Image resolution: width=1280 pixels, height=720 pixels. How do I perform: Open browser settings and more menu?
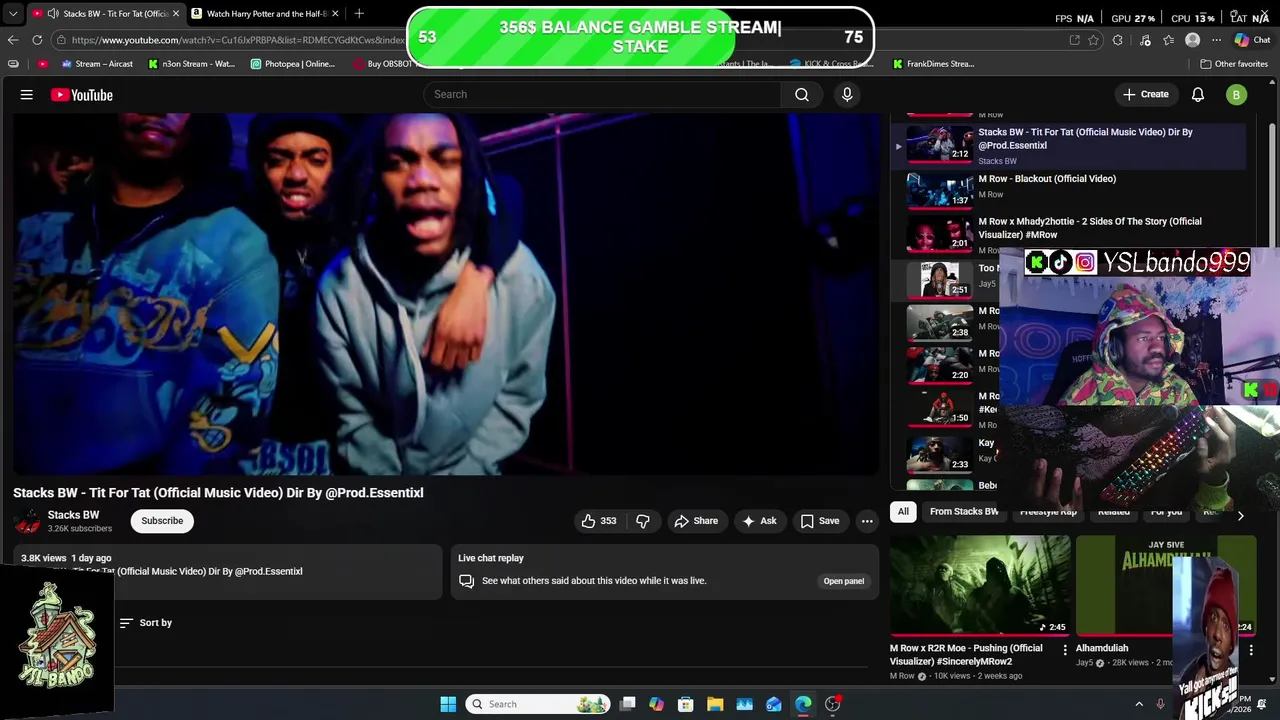pos(1216,40)
